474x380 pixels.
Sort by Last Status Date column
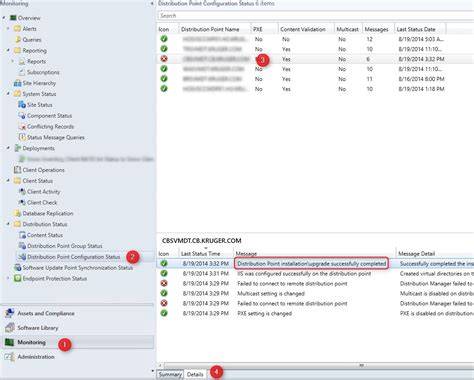(x=420, y=29)
